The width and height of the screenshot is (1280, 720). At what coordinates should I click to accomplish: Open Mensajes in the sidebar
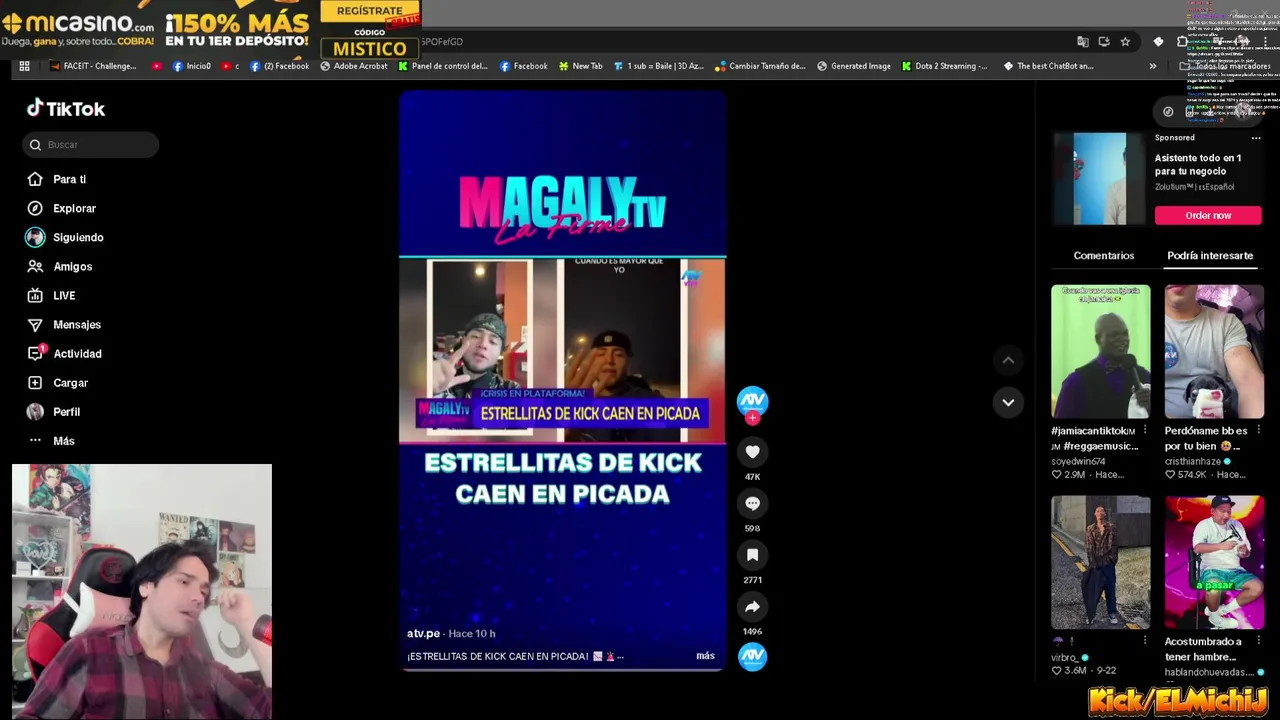pos(77,324)
